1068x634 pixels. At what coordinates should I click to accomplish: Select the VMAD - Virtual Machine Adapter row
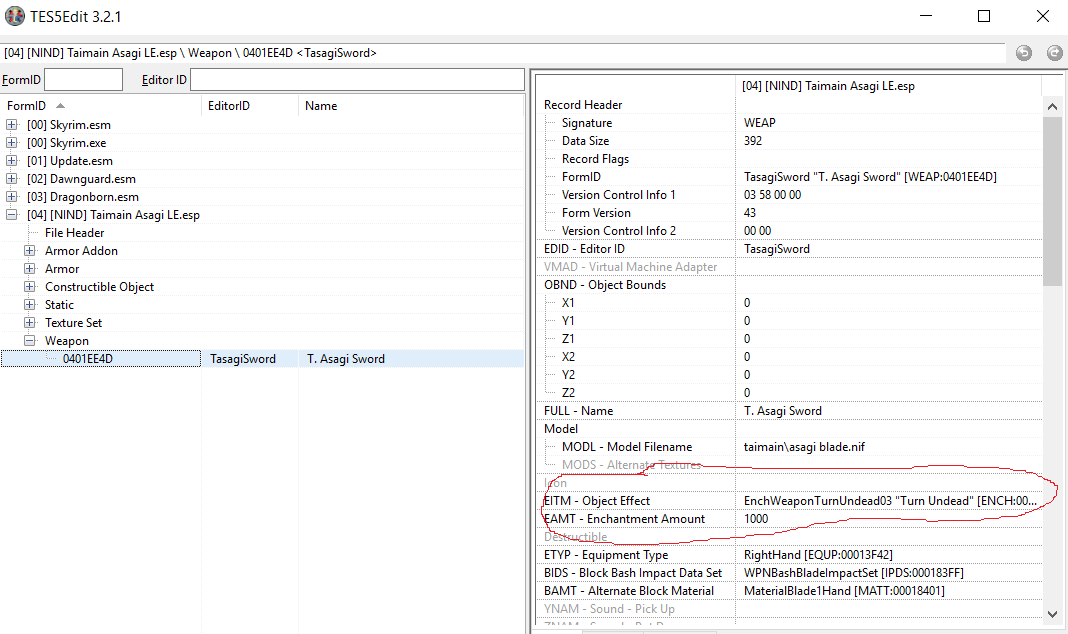(x=788, y=267)
